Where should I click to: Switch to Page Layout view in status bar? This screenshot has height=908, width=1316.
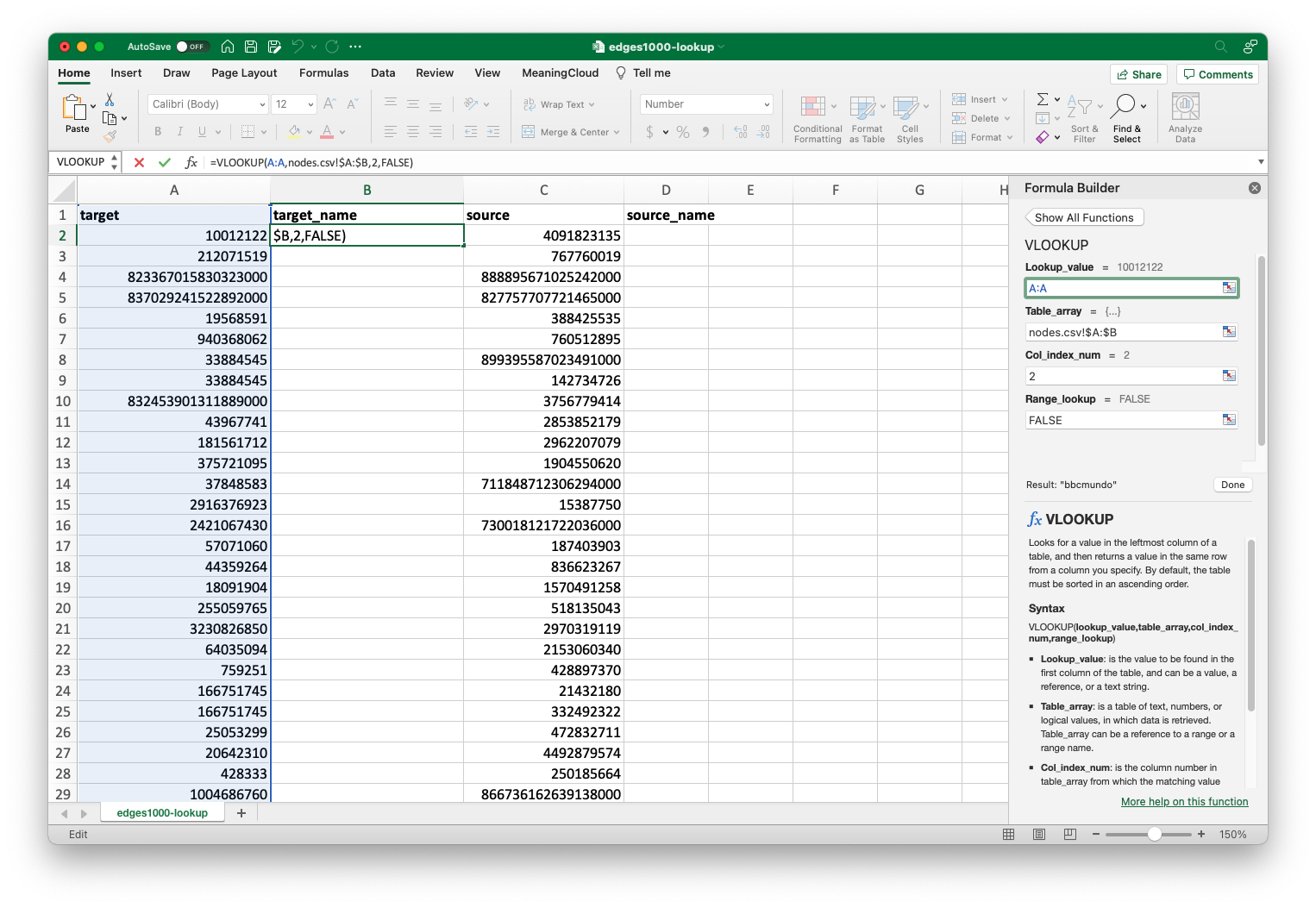click(x=1039, y=834)
